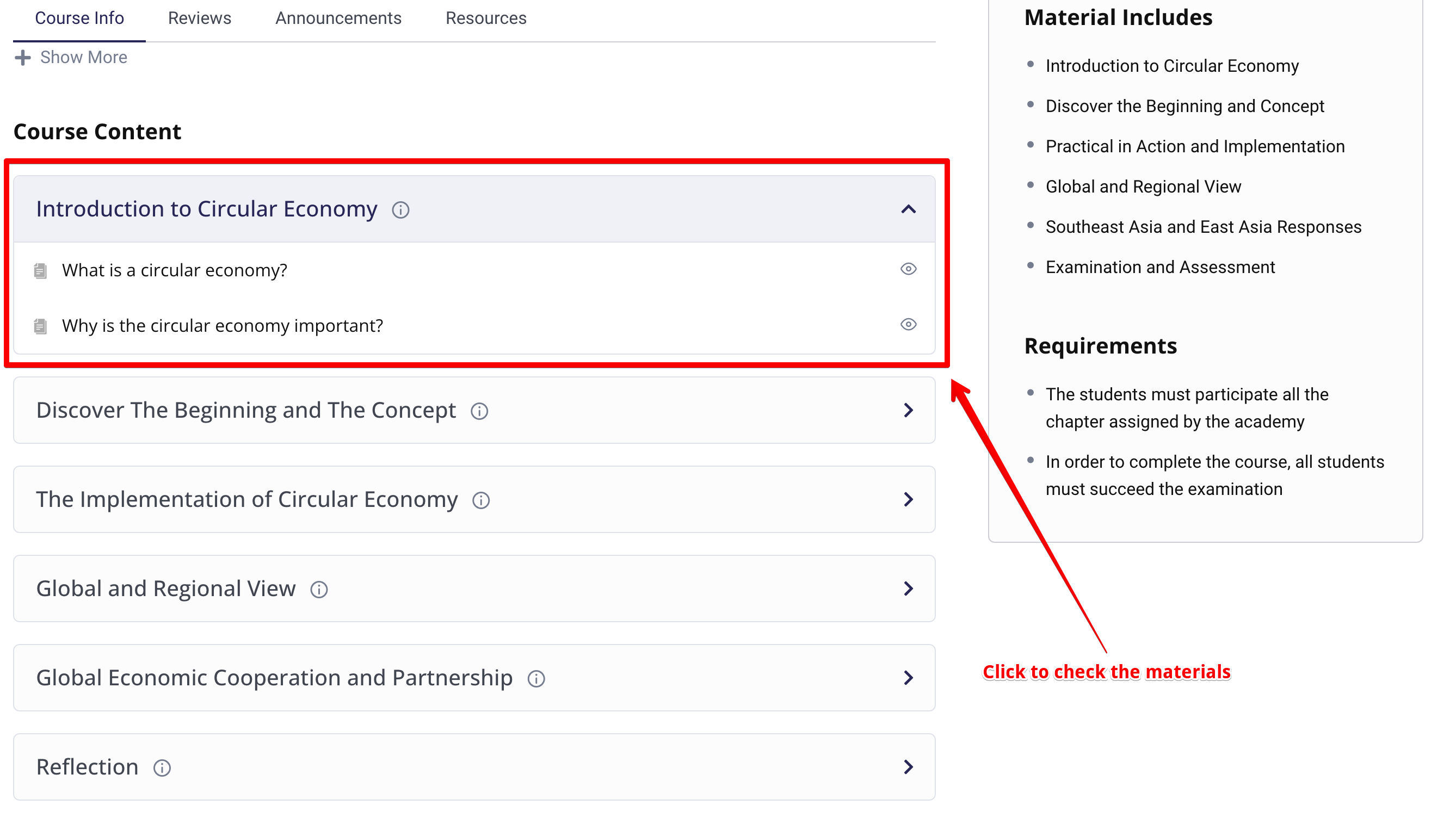The height and width of the screenshot is (830, 1456).
Task: Open lesson What is a circular economy?
Action: coord(175,270)
